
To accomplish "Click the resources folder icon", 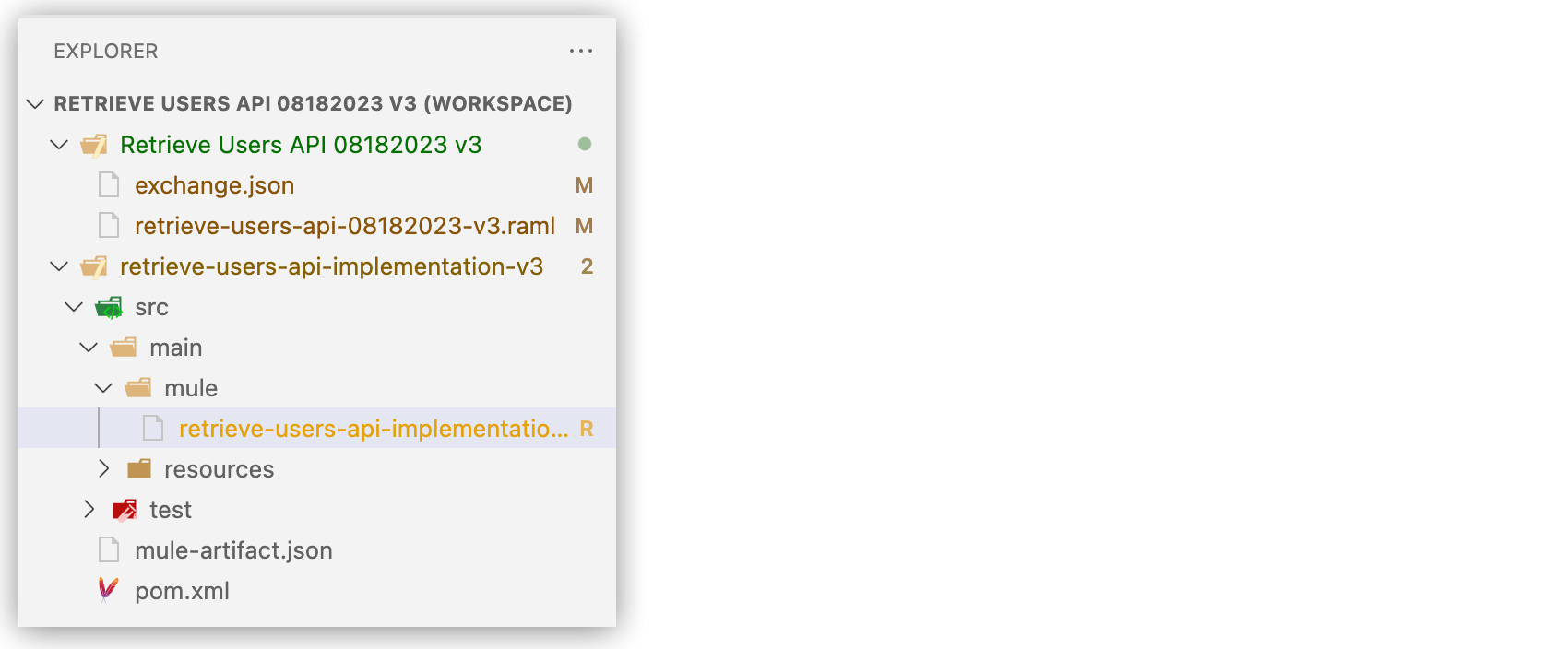I will (137, 468).
